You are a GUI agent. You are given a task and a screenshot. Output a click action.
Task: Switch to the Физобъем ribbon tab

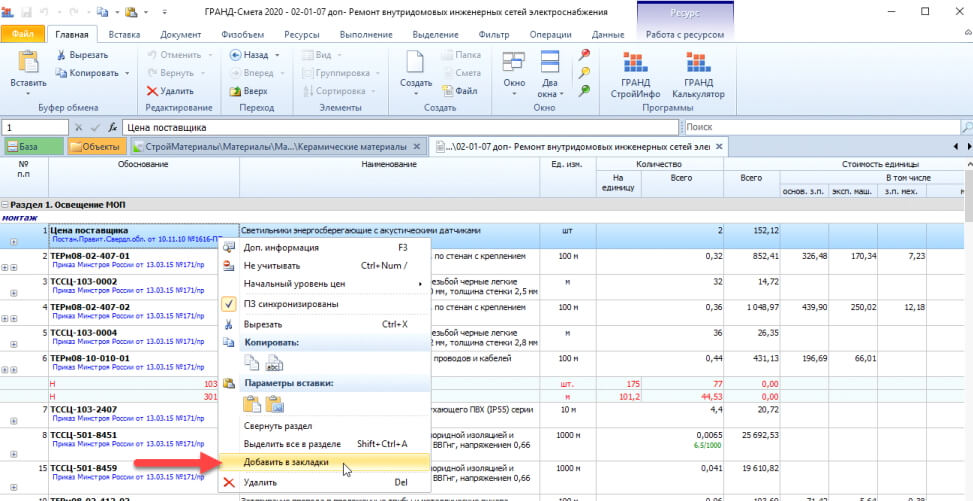(242, 35)
